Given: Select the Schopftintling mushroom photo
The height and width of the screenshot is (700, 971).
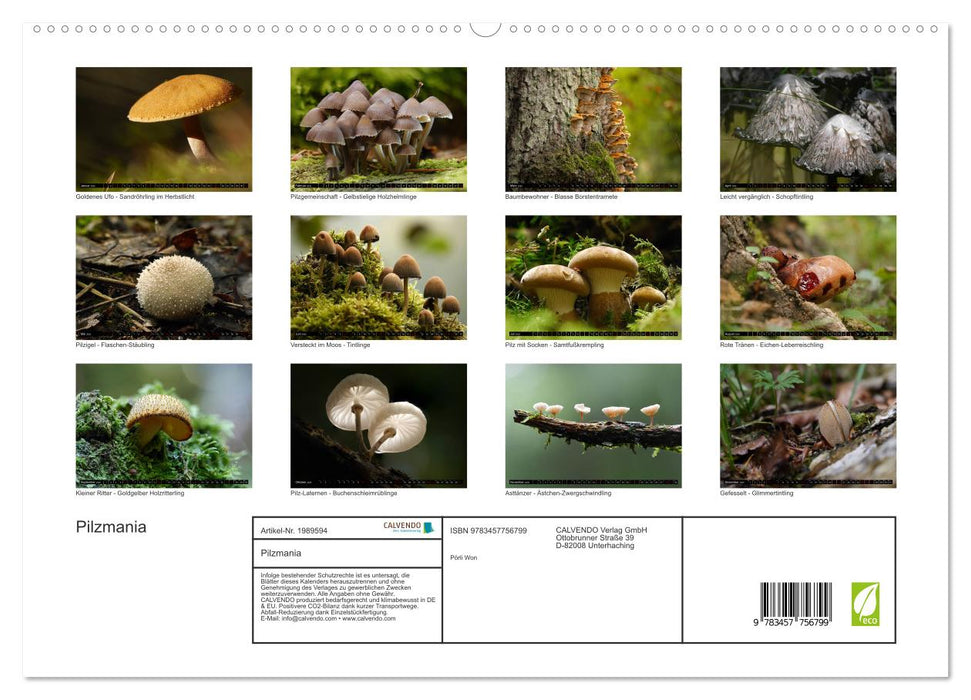Looking at the screenshot, I should coord(807,128).
